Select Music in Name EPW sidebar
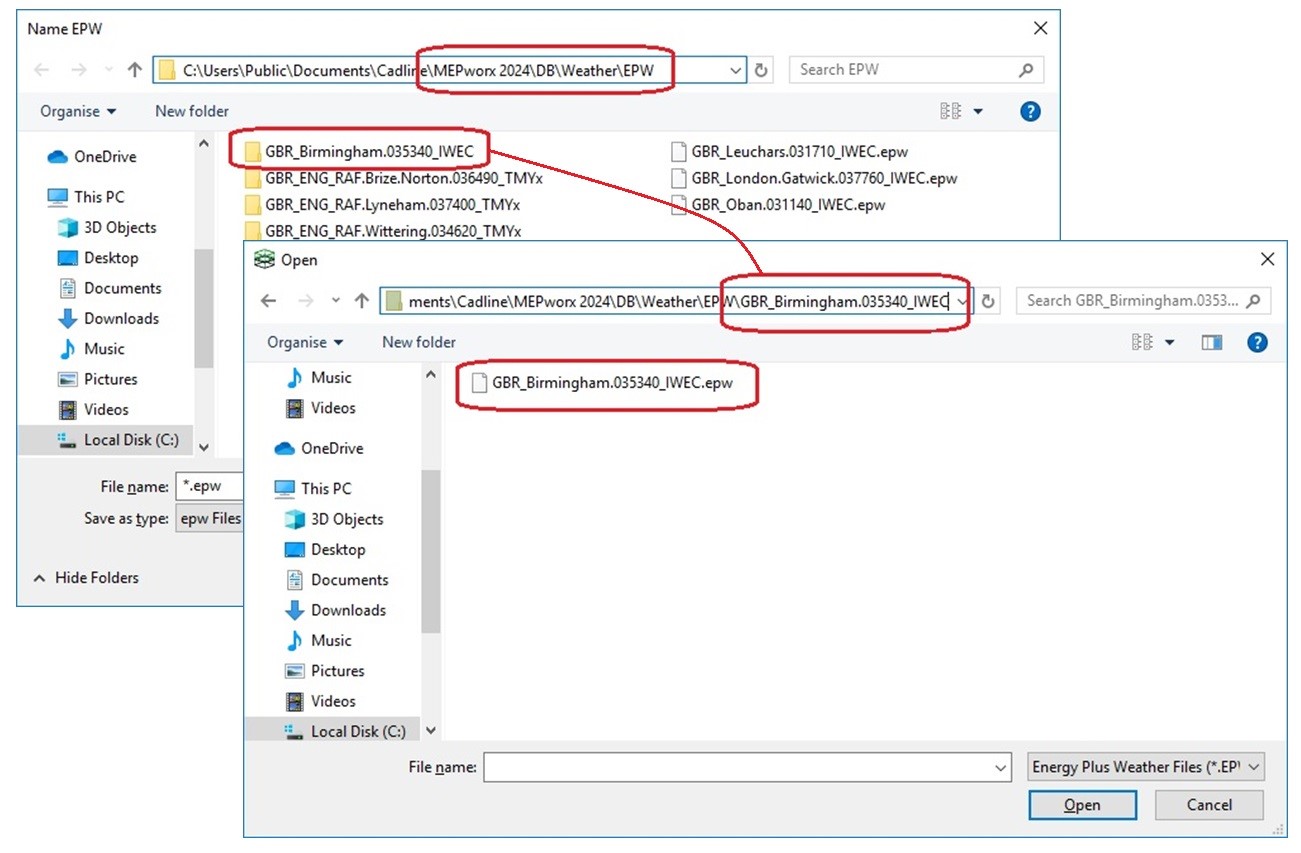 pos(91,348)
